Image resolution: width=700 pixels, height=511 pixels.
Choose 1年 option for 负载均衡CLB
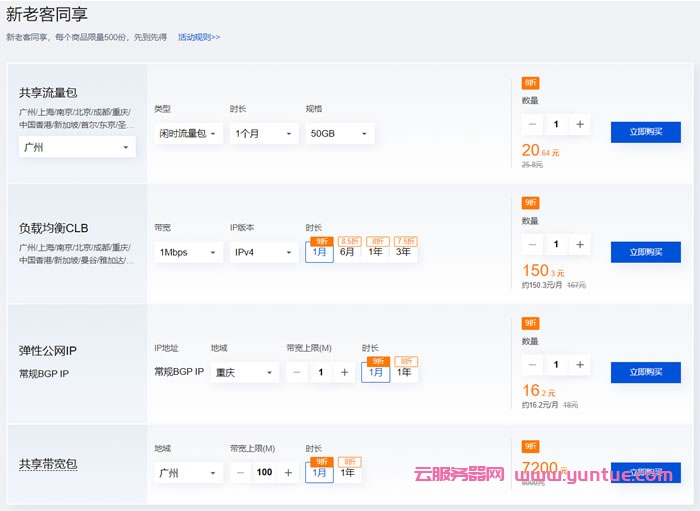tap(375, 252)
